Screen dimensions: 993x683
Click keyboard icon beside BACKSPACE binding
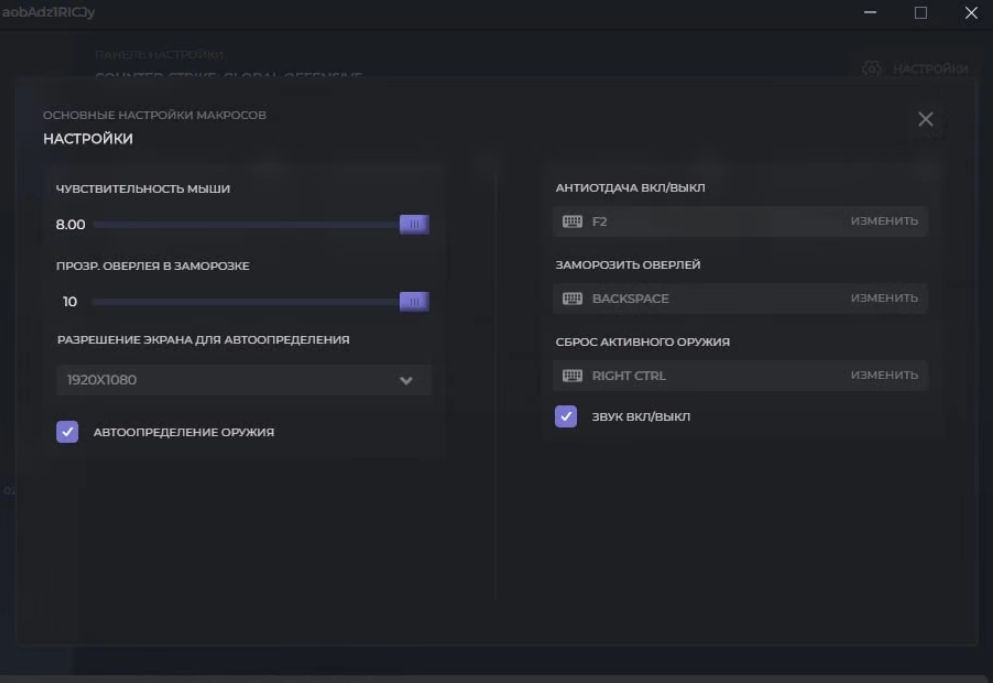point(573,298)
